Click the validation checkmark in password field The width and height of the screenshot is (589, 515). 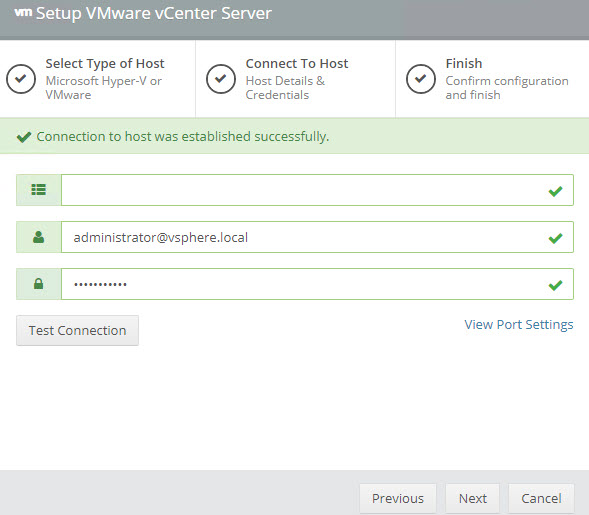tap(555, 285)
